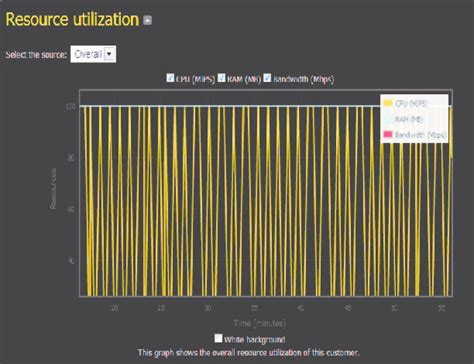Click the Resource utilization heading
Screen dimensions: 474x364
(72, 19)
